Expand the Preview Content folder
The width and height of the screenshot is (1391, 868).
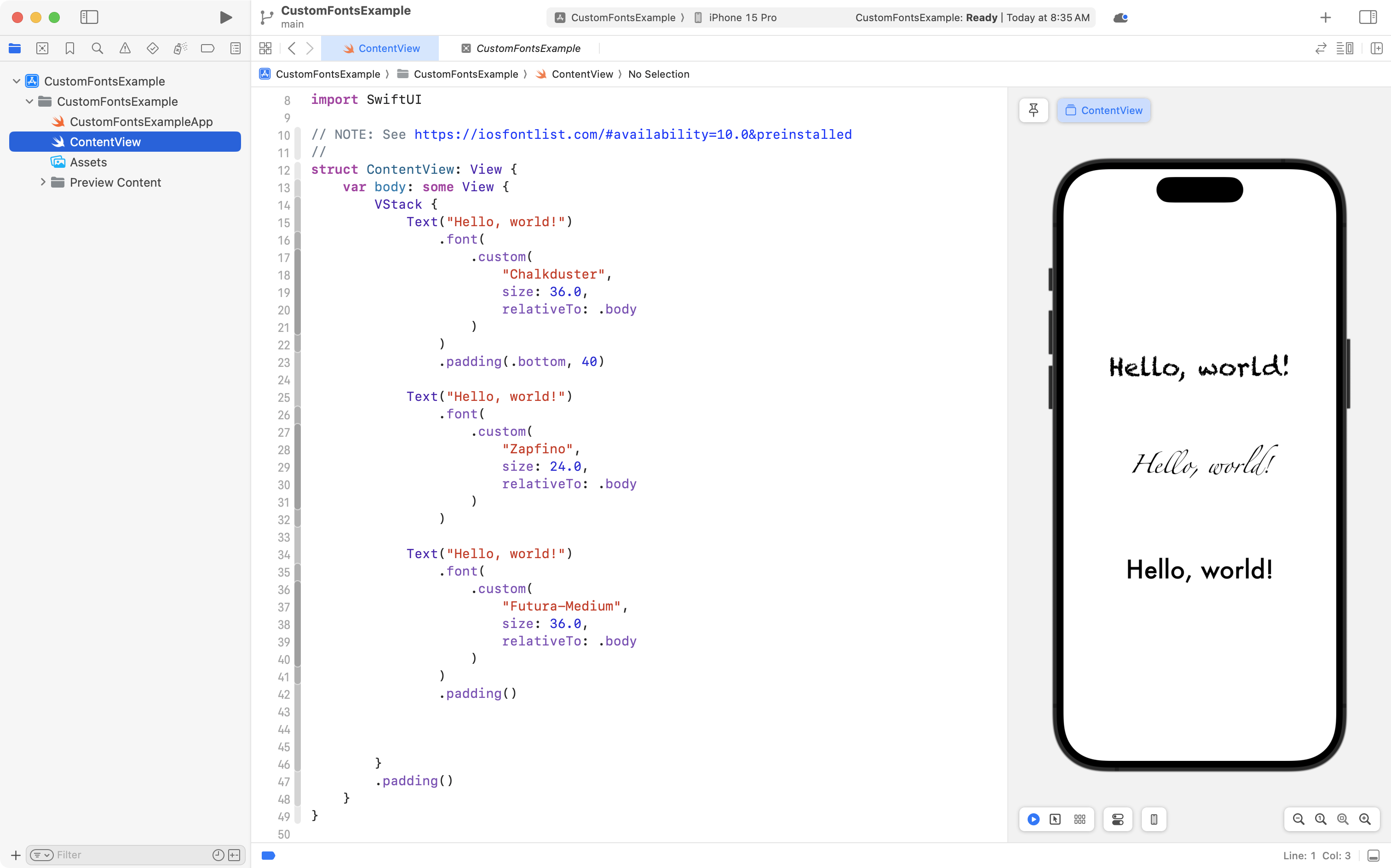coord(42,182)
